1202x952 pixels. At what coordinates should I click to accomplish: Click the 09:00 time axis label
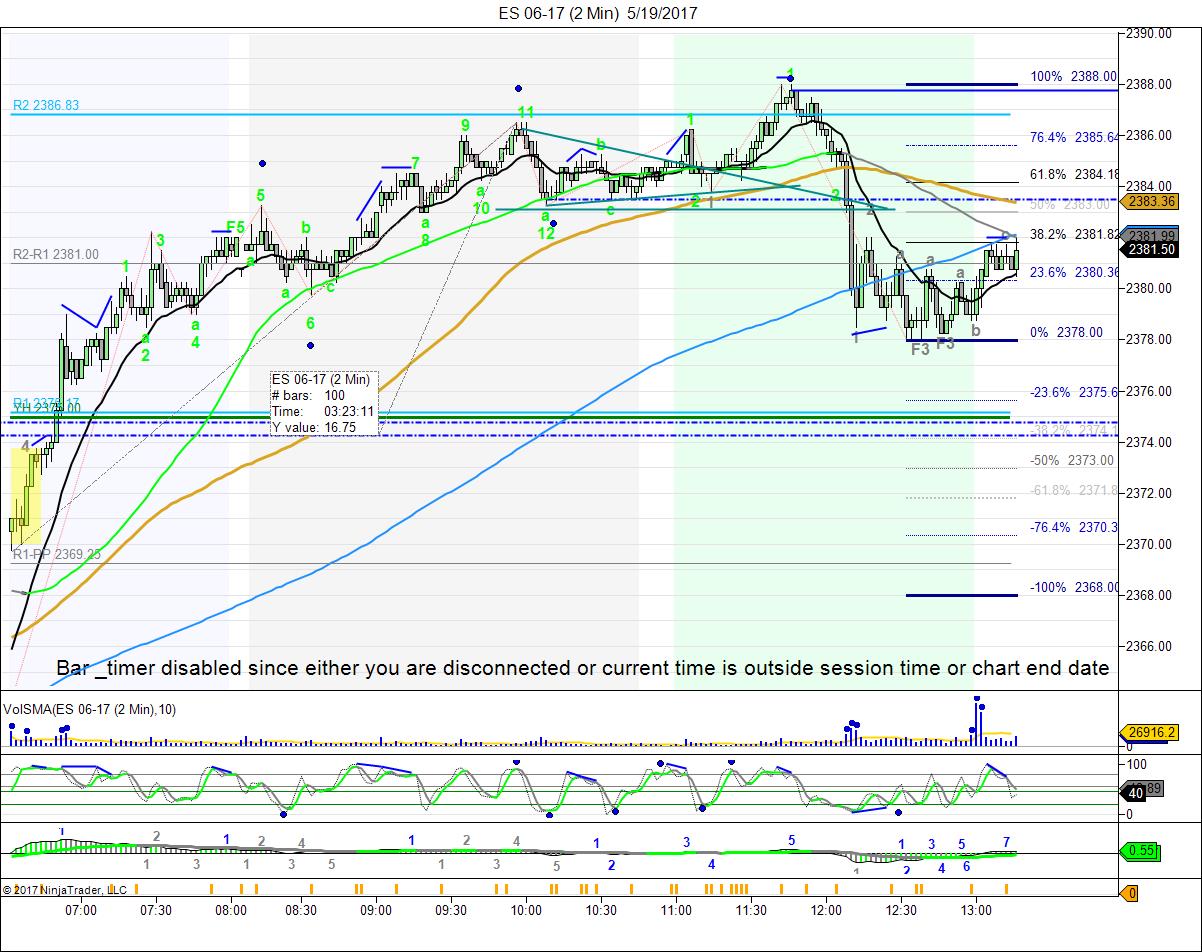pyautogui.click(x=376, y=910)
